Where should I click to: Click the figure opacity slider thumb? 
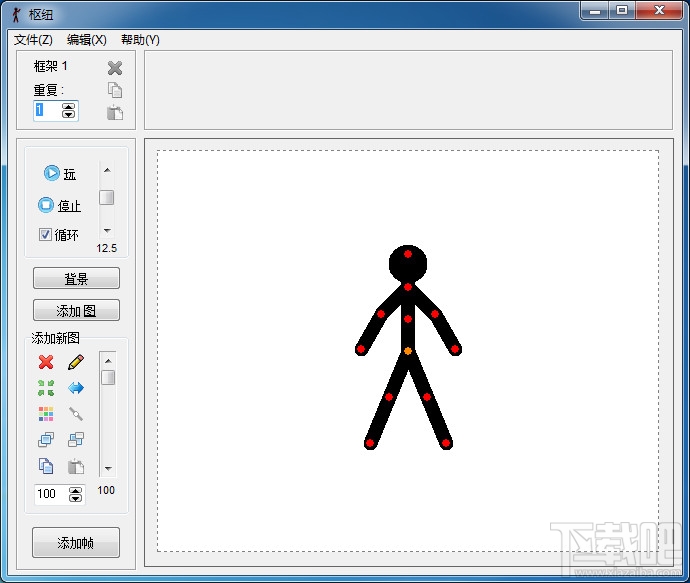[x=108, y=378]
